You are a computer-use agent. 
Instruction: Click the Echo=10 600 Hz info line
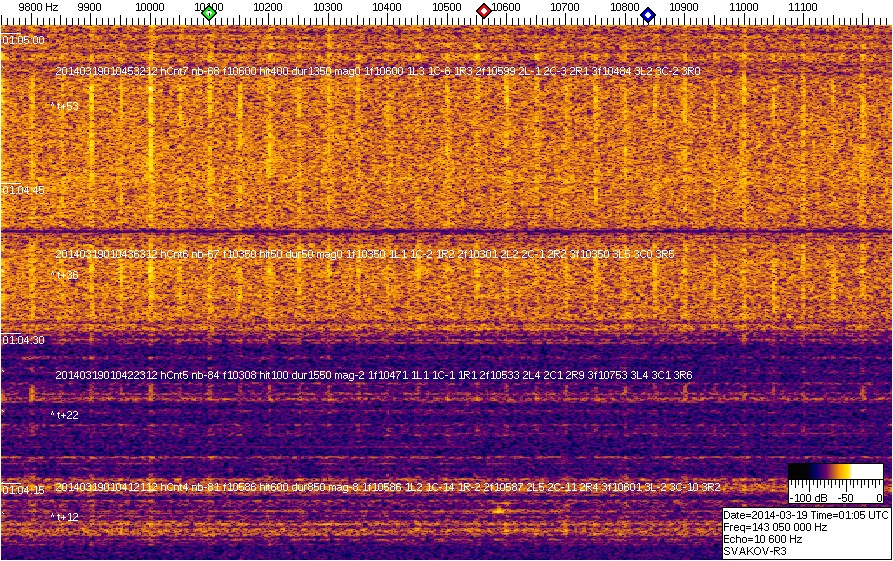pyautogui.click(x=762, y=539)
